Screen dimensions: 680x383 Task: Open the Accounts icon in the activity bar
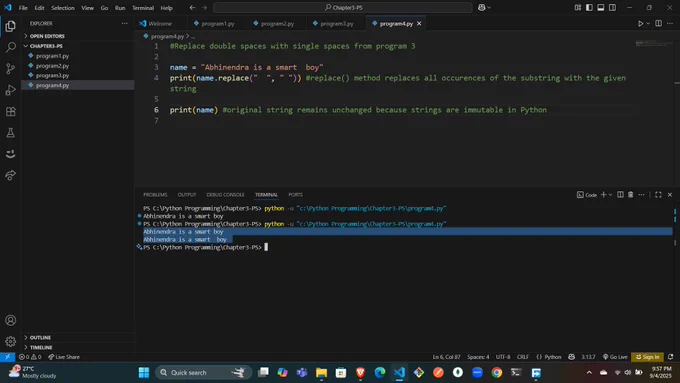(x=10, y=320)
